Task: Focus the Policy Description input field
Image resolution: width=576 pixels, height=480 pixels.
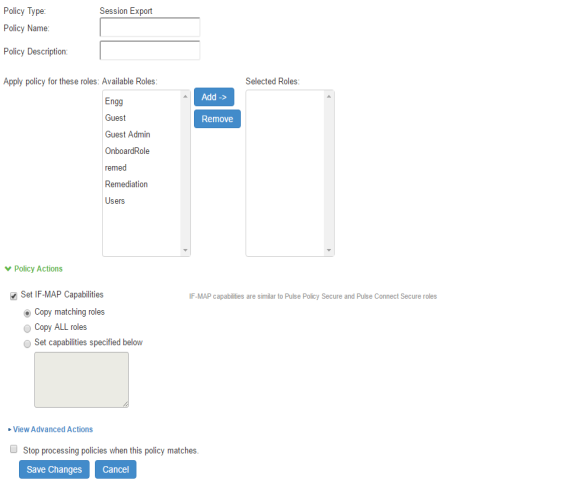Action: tap(150, 50)
